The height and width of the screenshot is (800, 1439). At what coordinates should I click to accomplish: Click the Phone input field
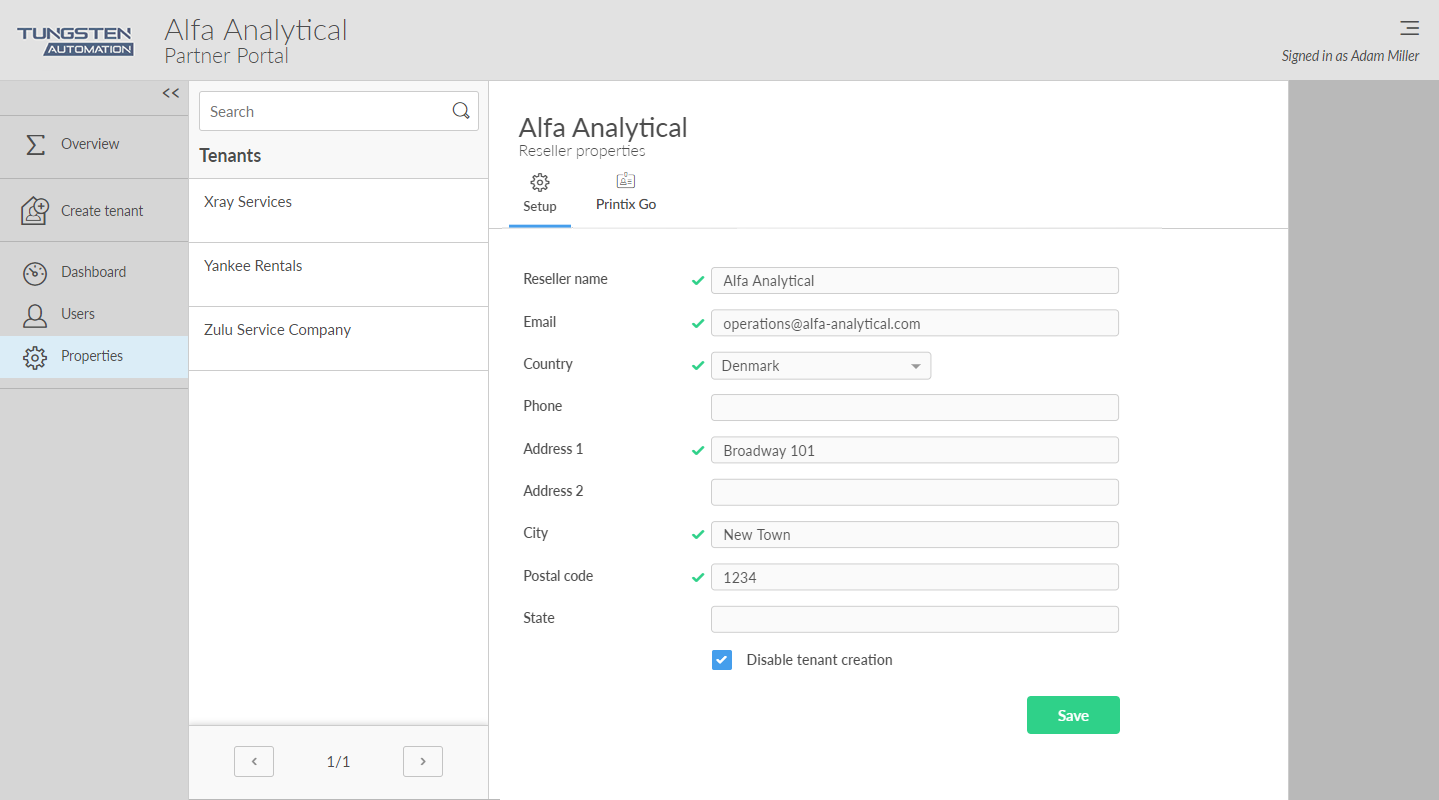914,408
